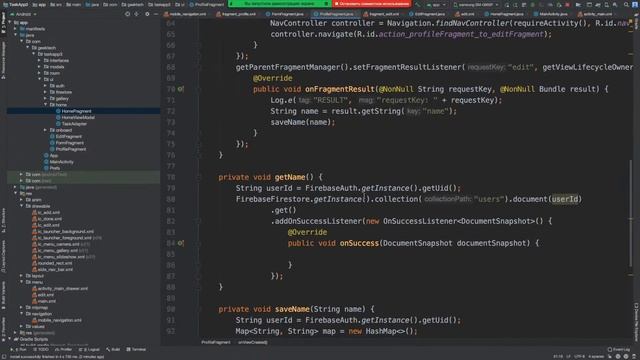640x360 pixels.
Task: Expand the layout resources folder
Action: tap(22, 276)
